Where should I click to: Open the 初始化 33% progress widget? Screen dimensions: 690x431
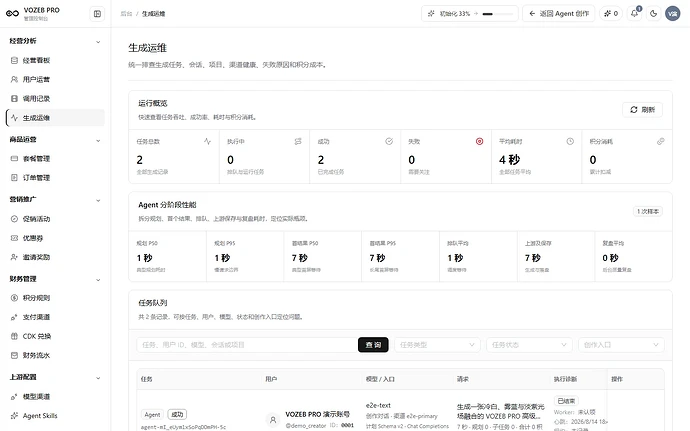pos(470,14)
